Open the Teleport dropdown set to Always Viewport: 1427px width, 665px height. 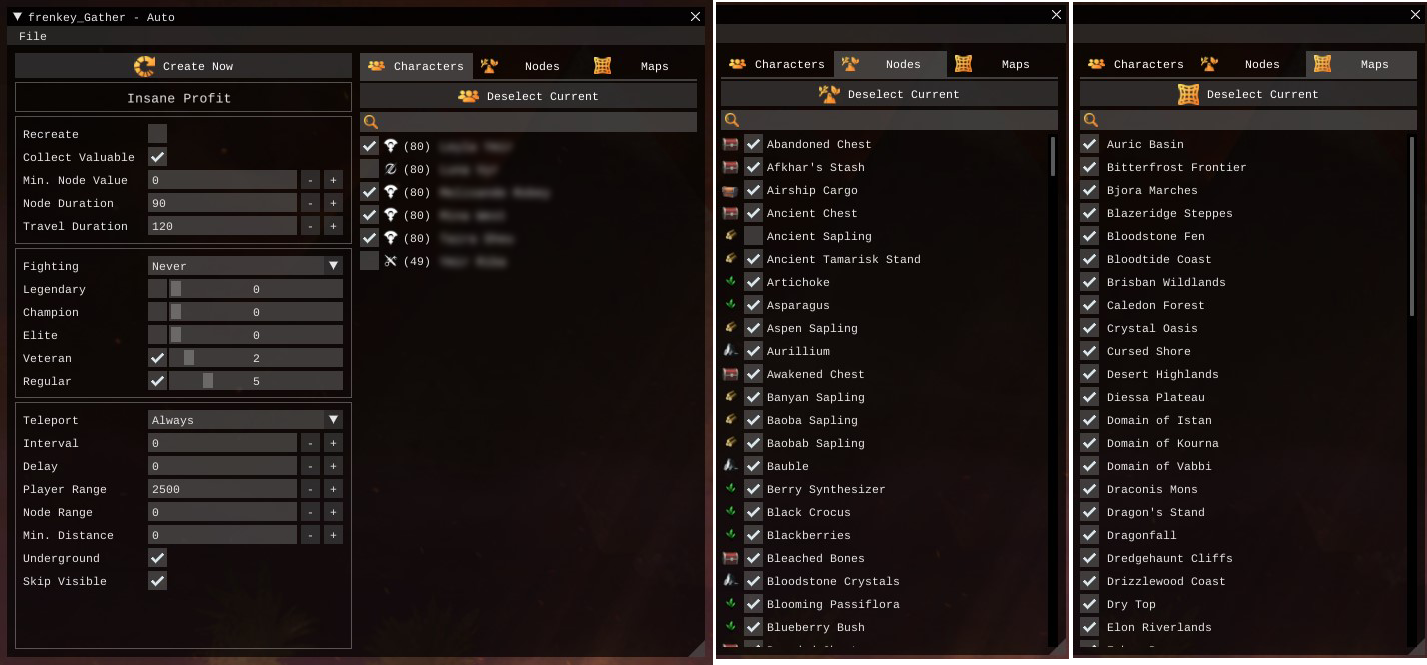point(245,420)
